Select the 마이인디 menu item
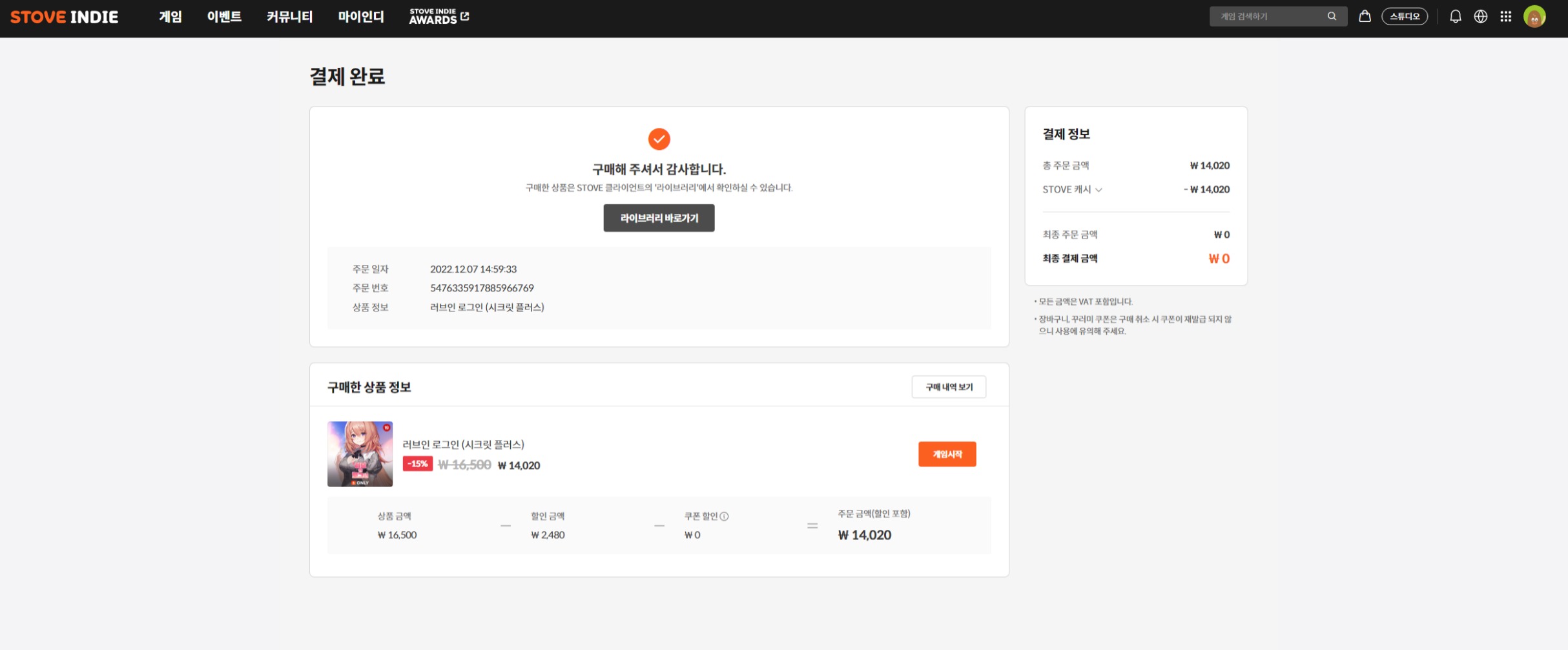Image resolution: width=1568 pixels, height=650 pixels. [x=361, y=17]
